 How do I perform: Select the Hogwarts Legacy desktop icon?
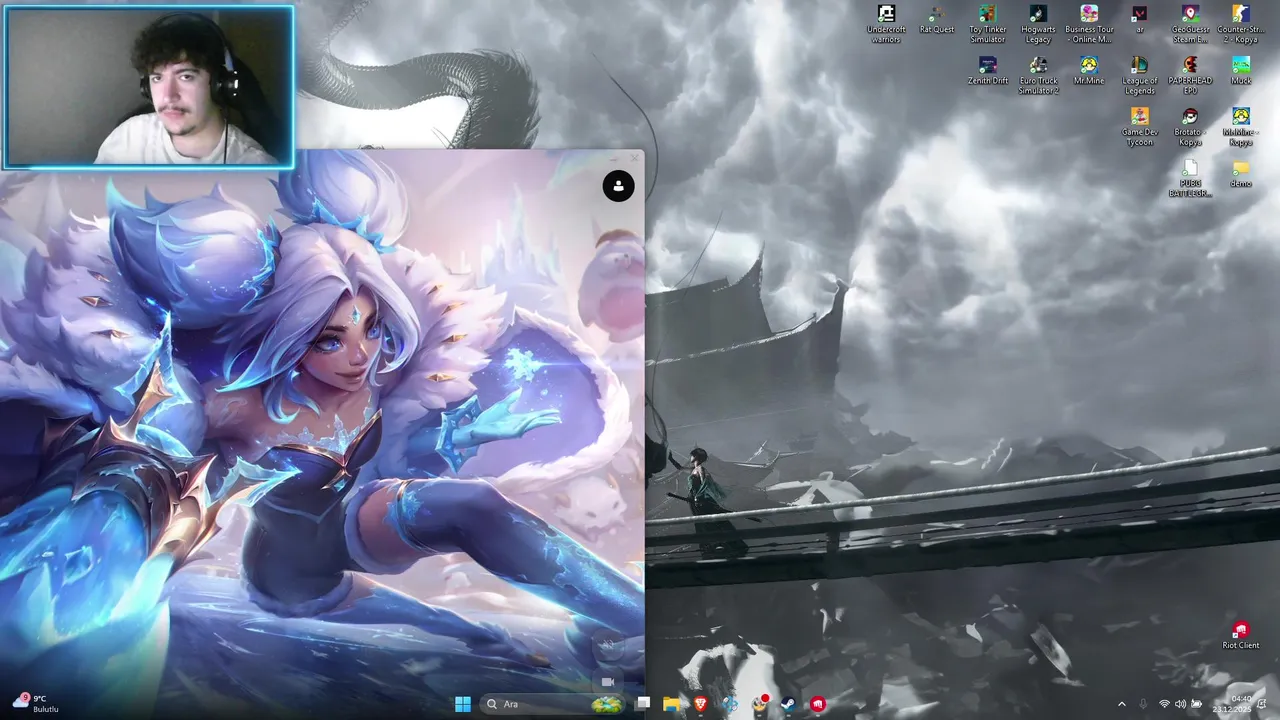click(x=1038, y=24)
